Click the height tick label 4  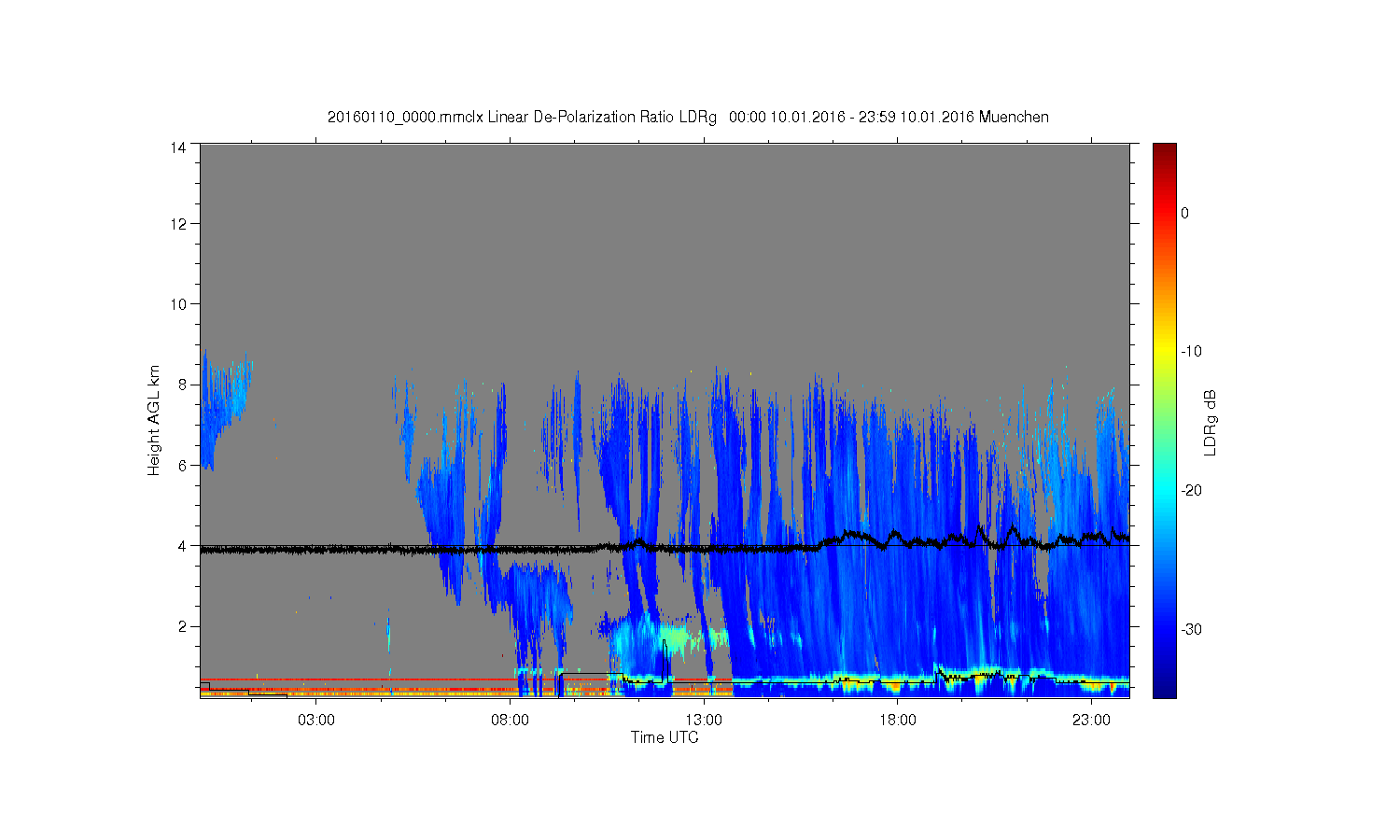pos(182,546)
